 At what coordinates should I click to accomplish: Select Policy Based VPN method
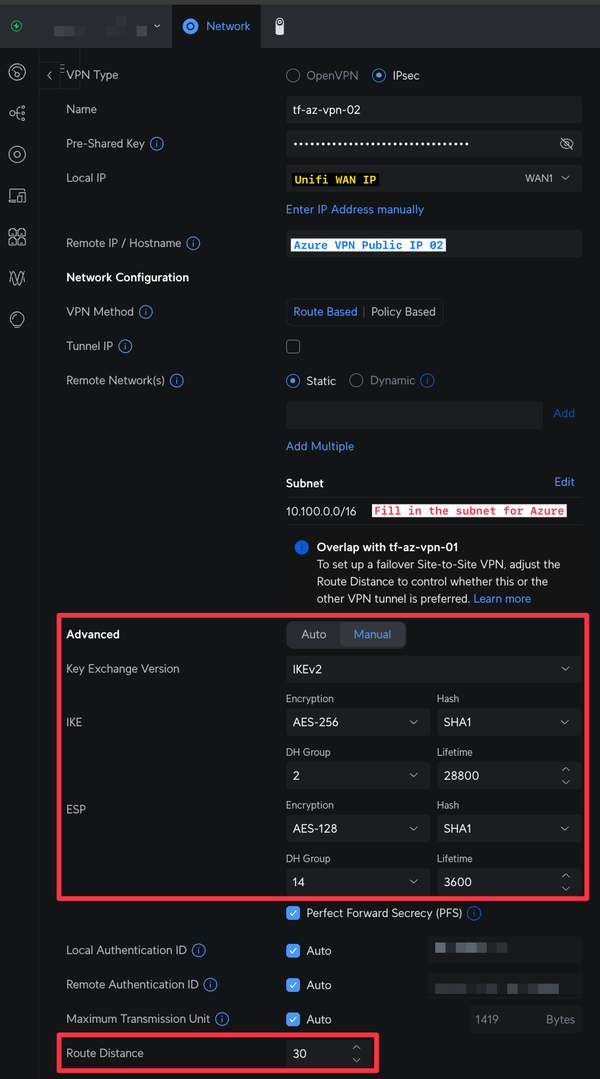click(x=403, y=311)
